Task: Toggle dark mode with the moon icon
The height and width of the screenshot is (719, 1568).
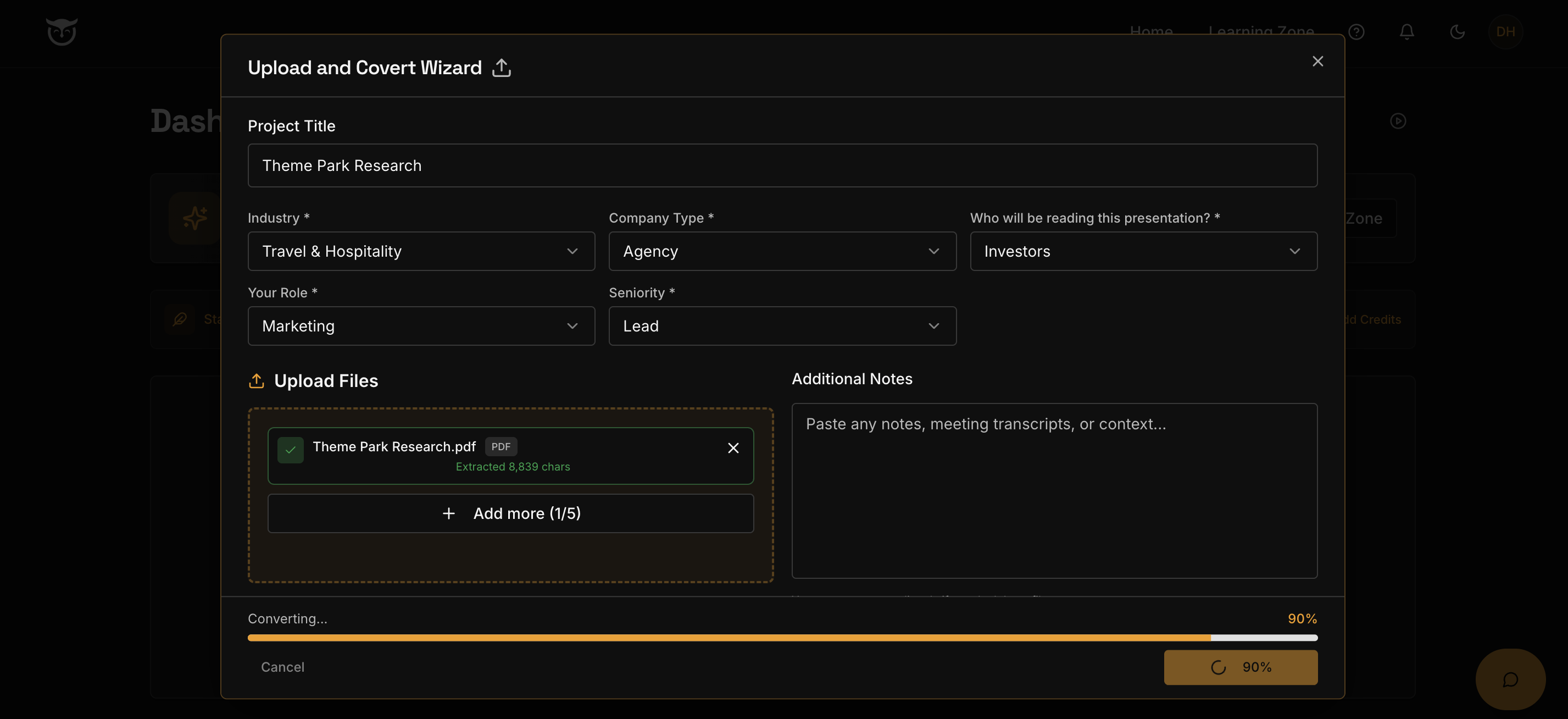Action: coord(1457,32)
